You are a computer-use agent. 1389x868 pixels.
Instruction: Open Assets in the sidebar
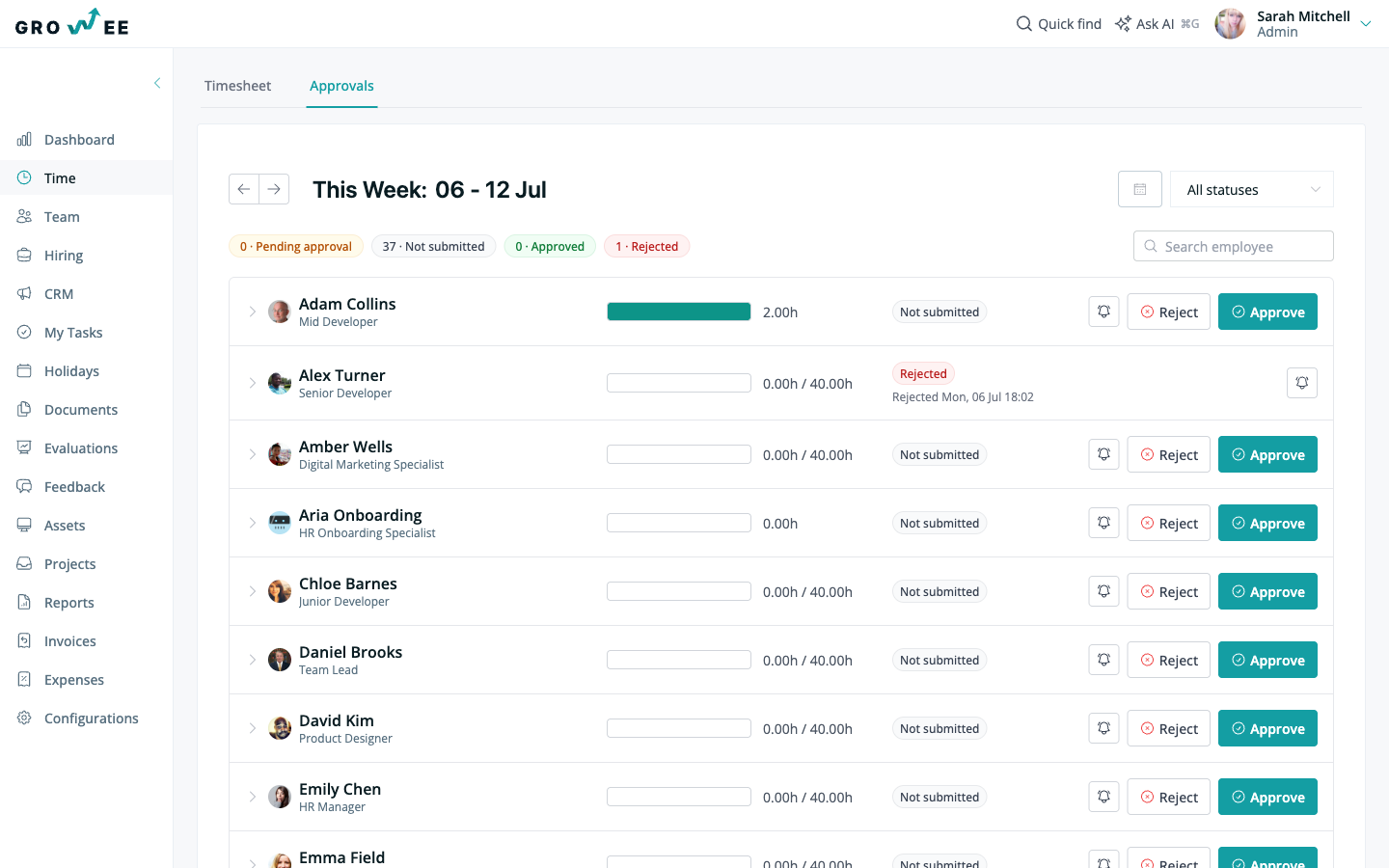tap(87, 526)
